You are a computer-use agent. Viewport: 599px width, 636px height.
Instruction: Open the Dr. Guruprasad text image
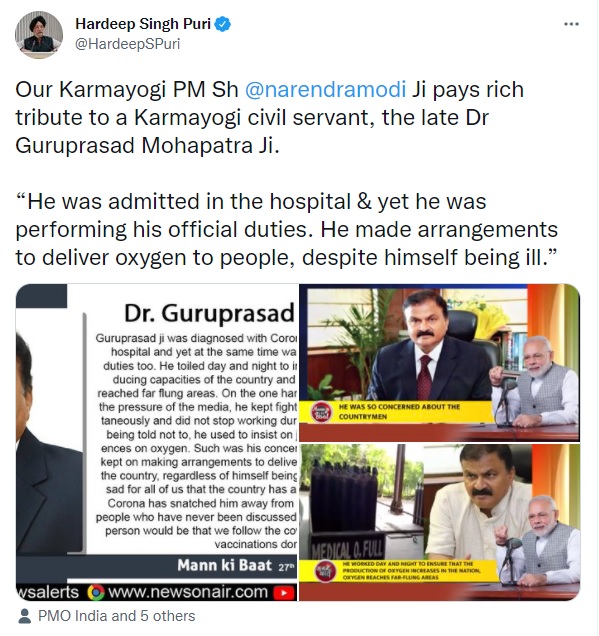click(157, 442)
